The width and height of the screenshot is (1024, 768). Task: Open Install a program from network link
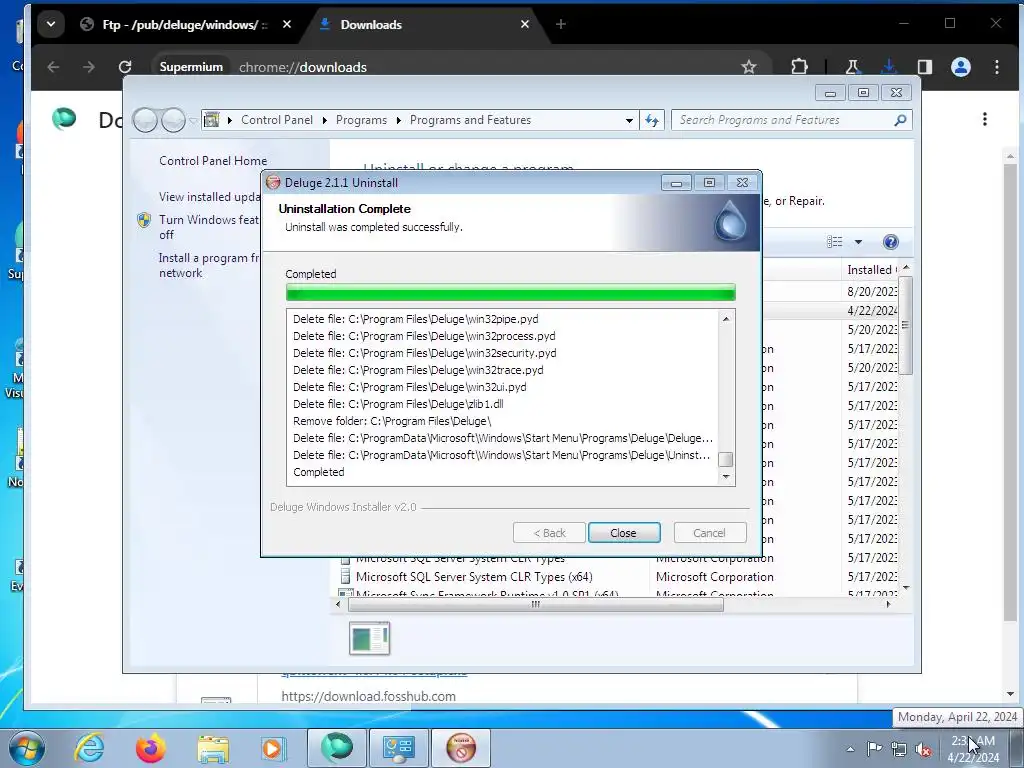point(209,265)
